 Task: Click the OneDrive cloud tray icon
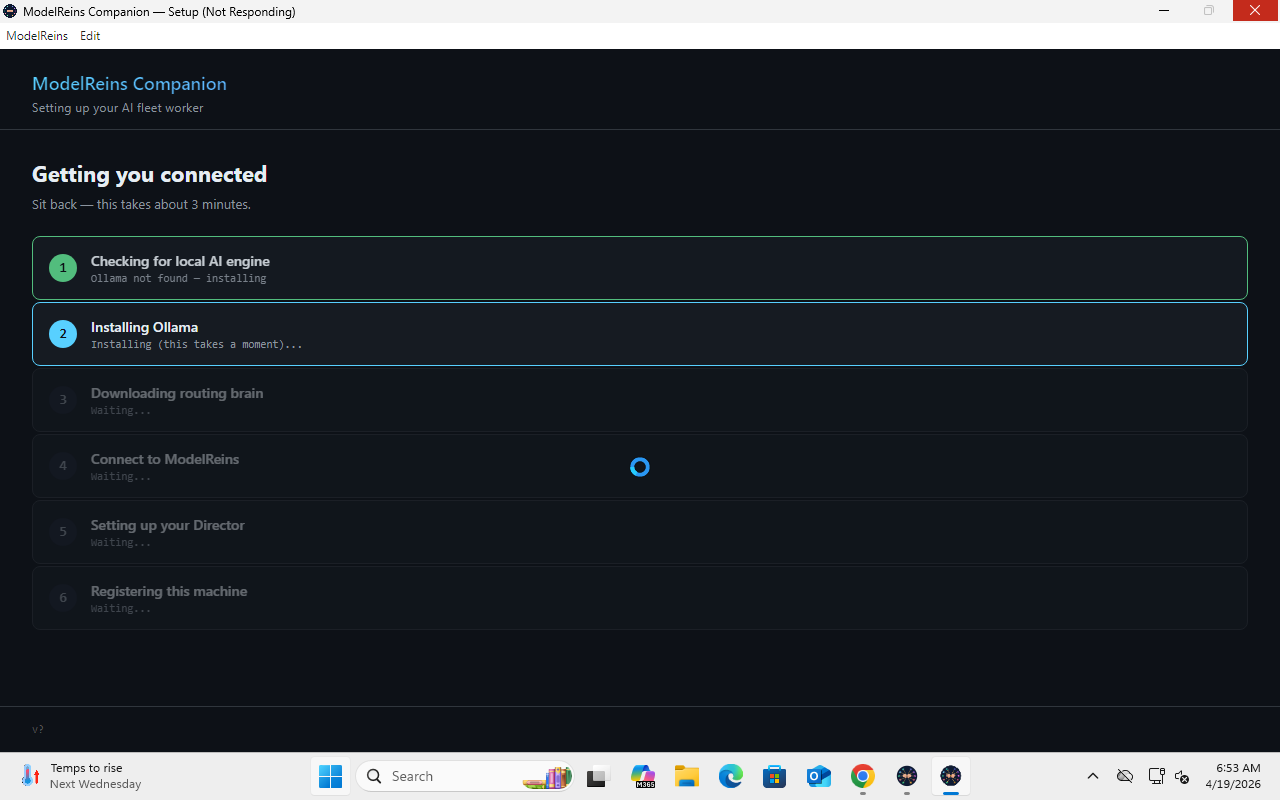[1125, 776]
